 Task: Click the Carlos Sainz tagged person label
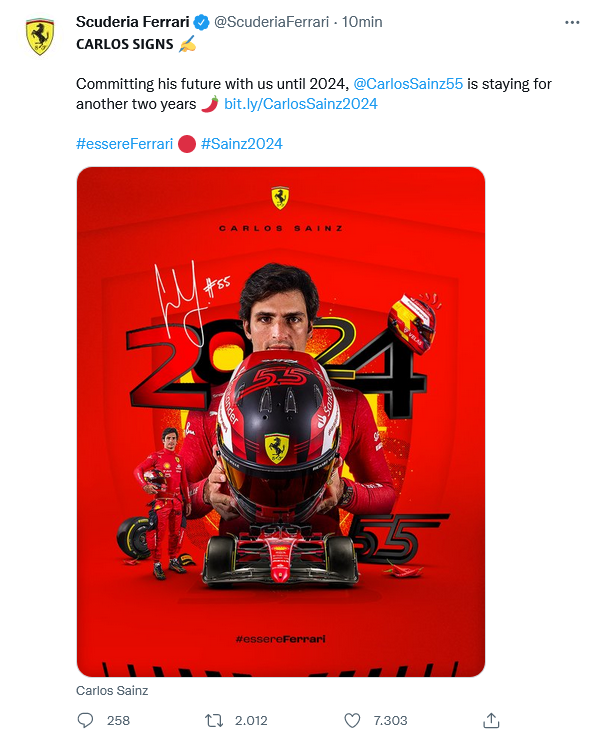[112, 690]
